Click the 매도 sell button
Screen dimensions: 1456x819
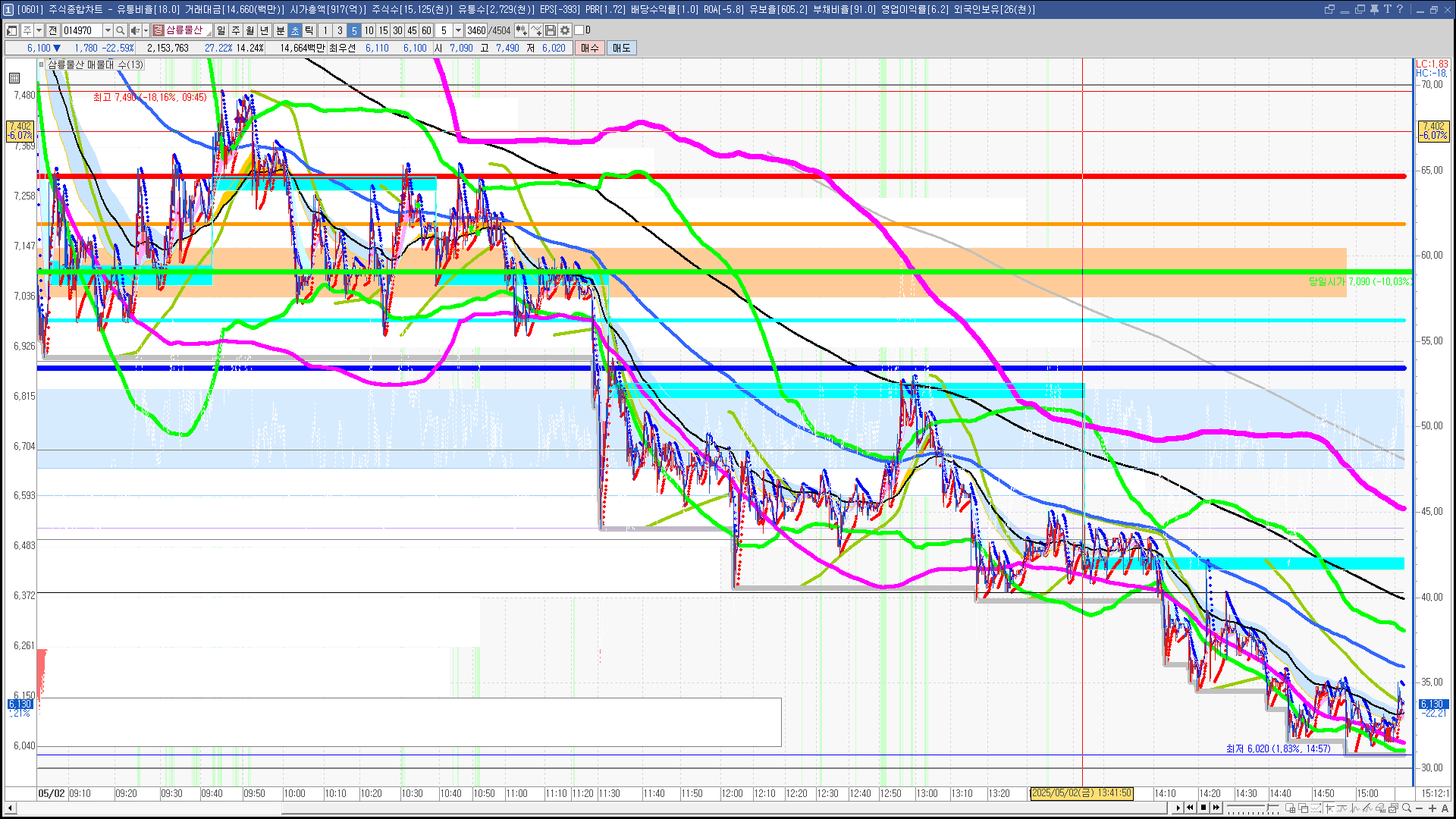point(621,48)
